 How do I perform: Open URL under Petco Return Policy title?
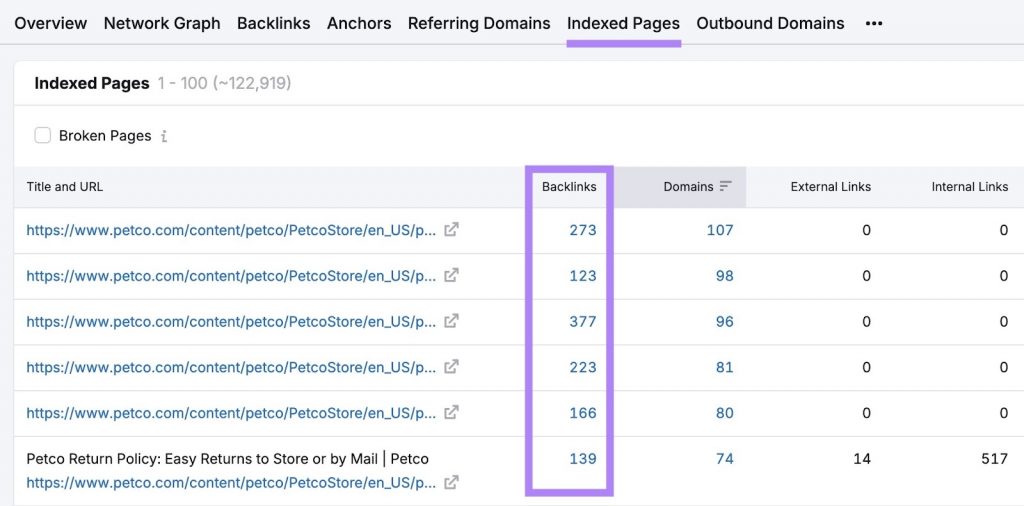pyautogui.click(x=231, y=483)
